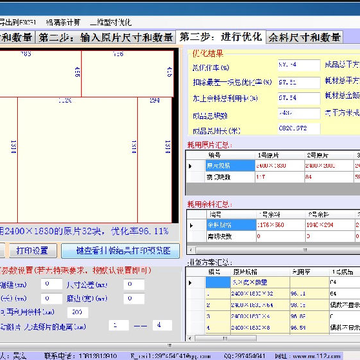Click the input field showing 4 after the dashes
This screenshot has width=360, height=360.
pyautogui.click(x=162, y=325)
